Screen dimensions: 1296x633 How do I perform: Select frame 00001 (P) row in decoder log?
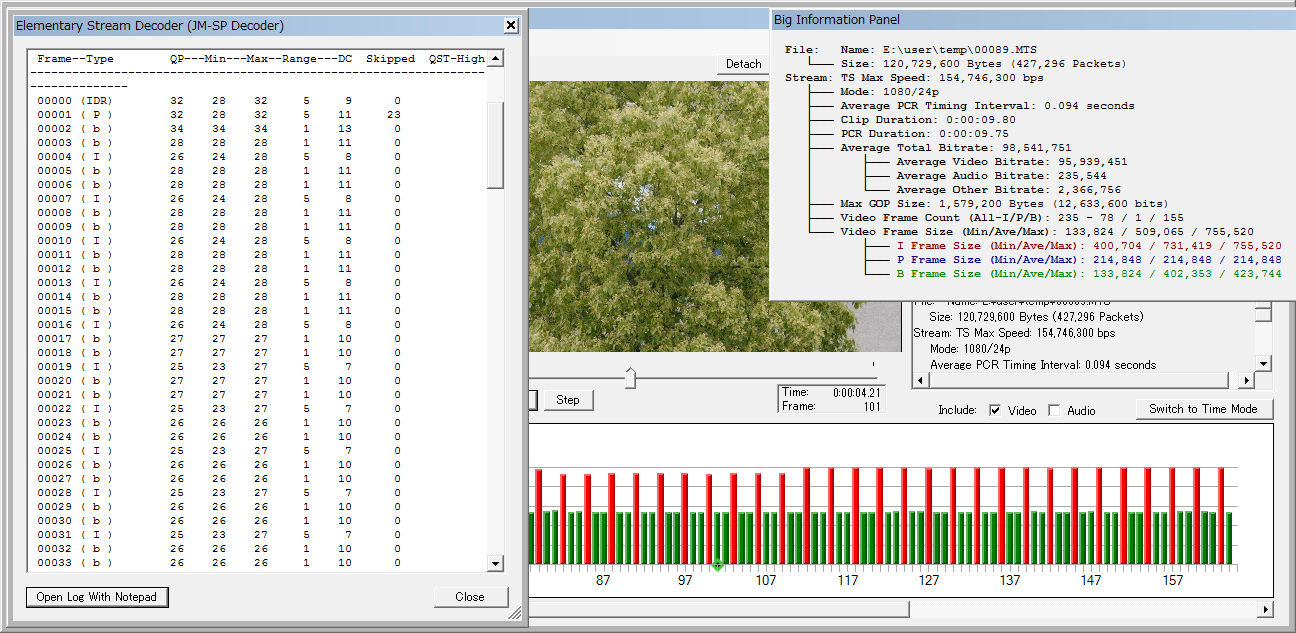(x=75, y=115)
